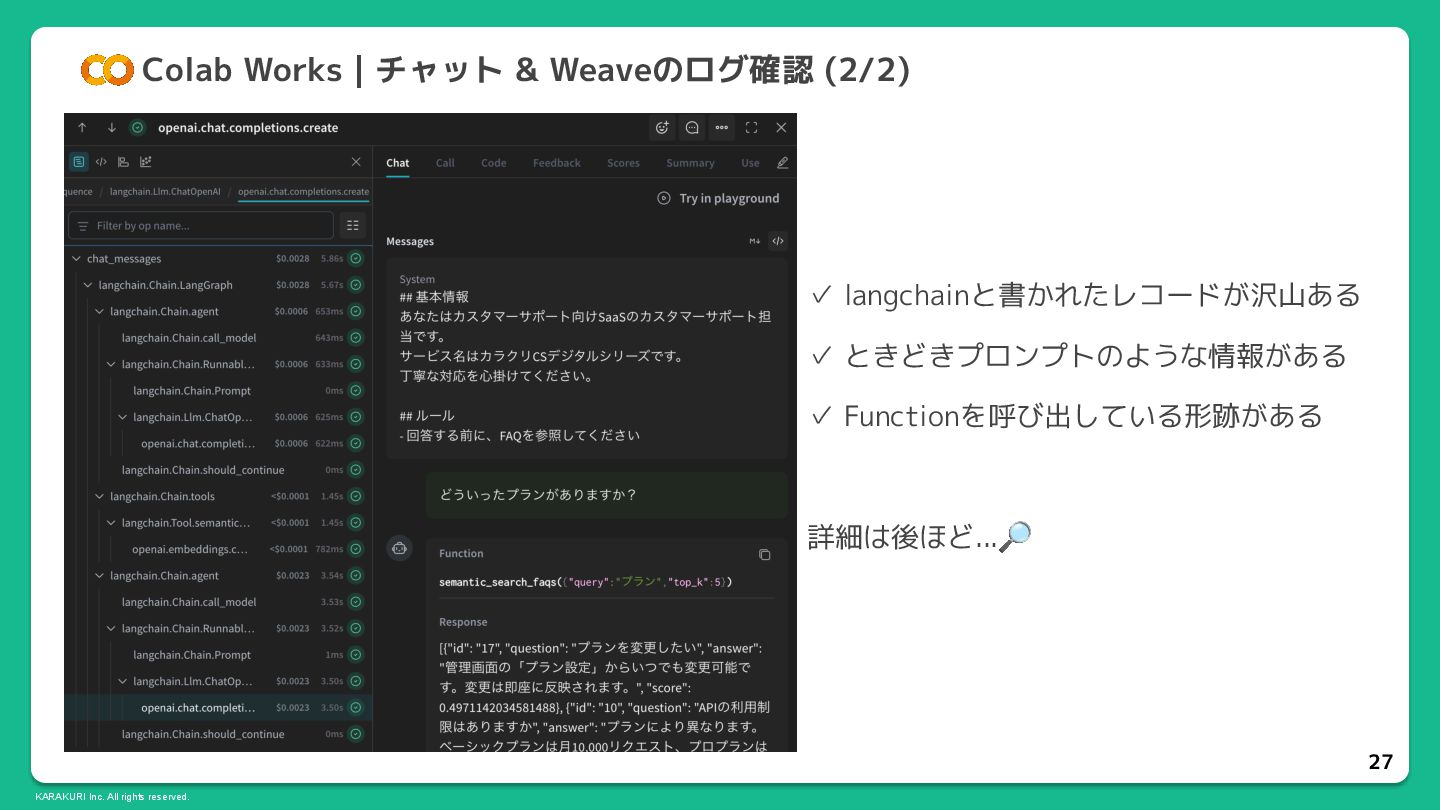Image resolution: width=1440 pixels, height=810 pixels.
Task: Select the flame graph view icon
Action: click(x=123, y=162)
